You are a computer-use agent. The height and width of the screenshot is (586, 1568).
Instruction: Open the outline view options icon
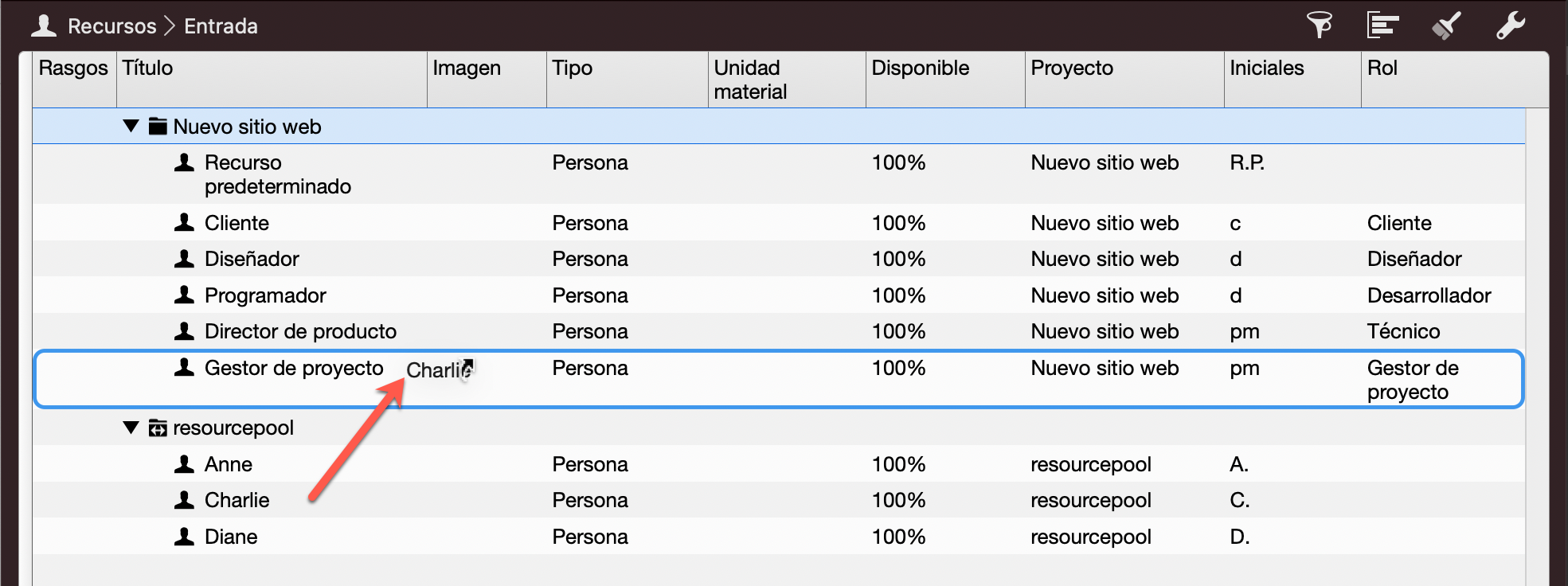pyautogui.click(x=1382, y=25)
